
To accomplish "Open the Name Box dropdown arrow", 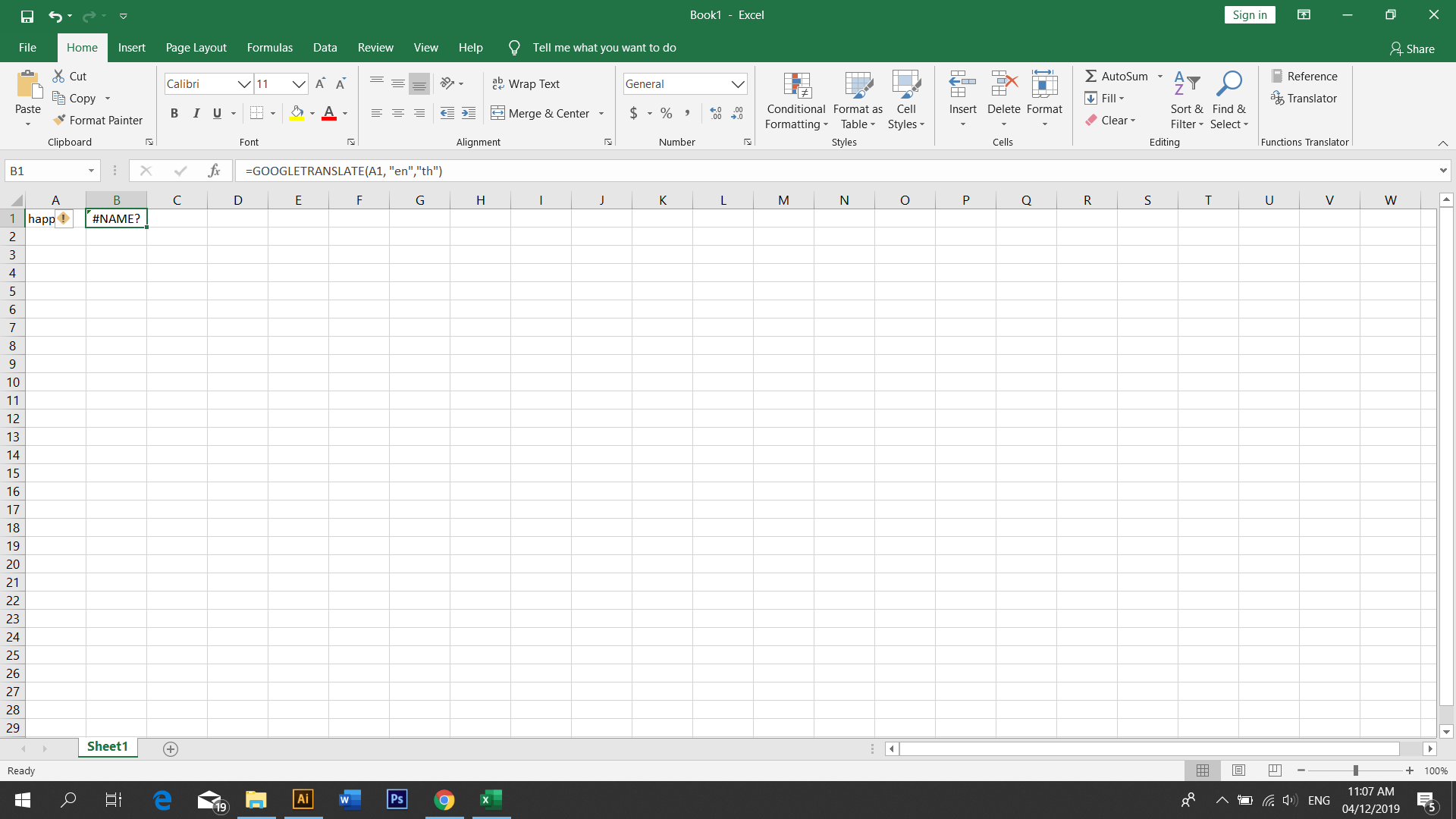I will (91, 171).
